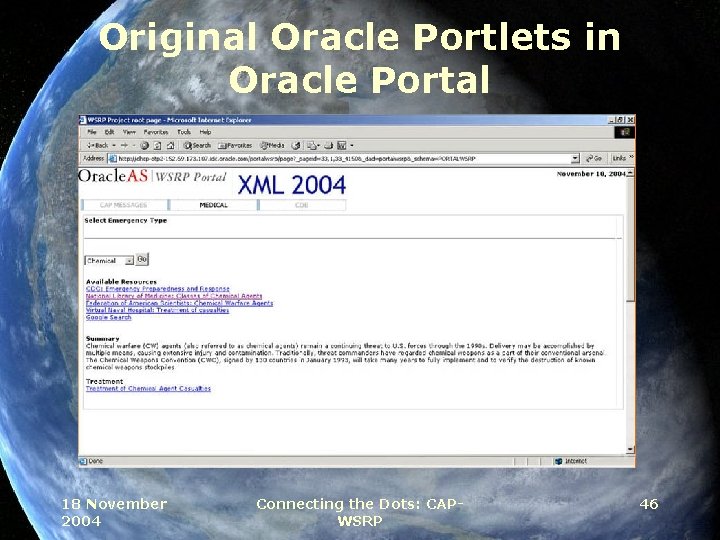The width and height of the screenshot is (720, 540).
Task: Click the Internet zone status icon
Action: point(558,461)
